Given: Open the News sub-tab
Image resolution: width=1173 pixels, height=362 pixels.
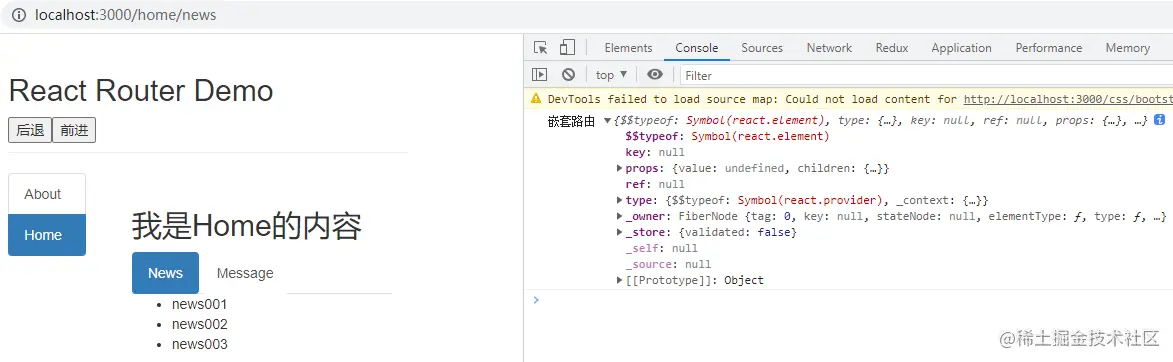Looking at the screenshot, I should tap(165, 273).
